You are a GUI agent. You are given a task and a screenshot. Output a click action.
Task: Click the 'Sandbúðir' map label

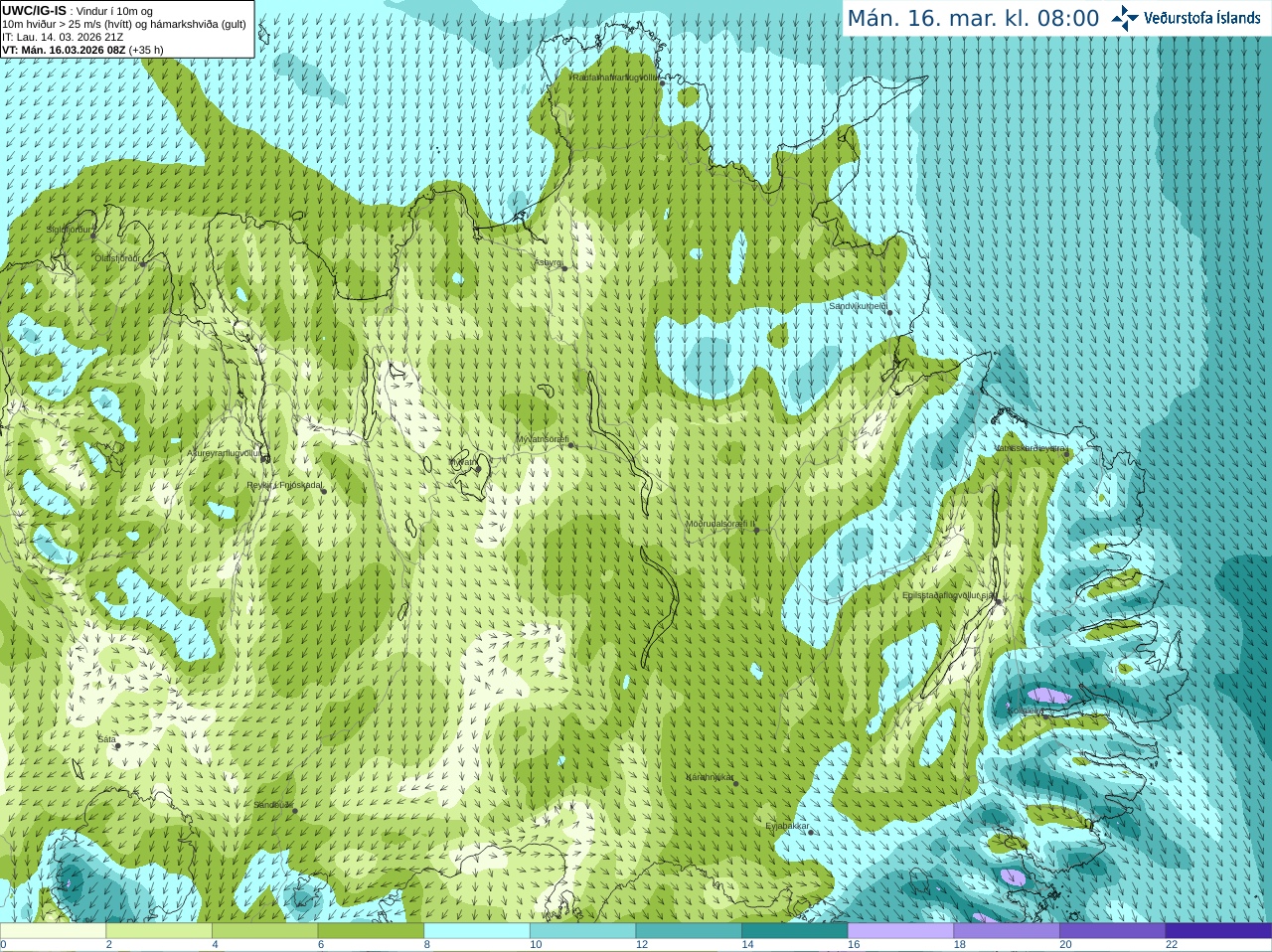(x=273, y=805)
